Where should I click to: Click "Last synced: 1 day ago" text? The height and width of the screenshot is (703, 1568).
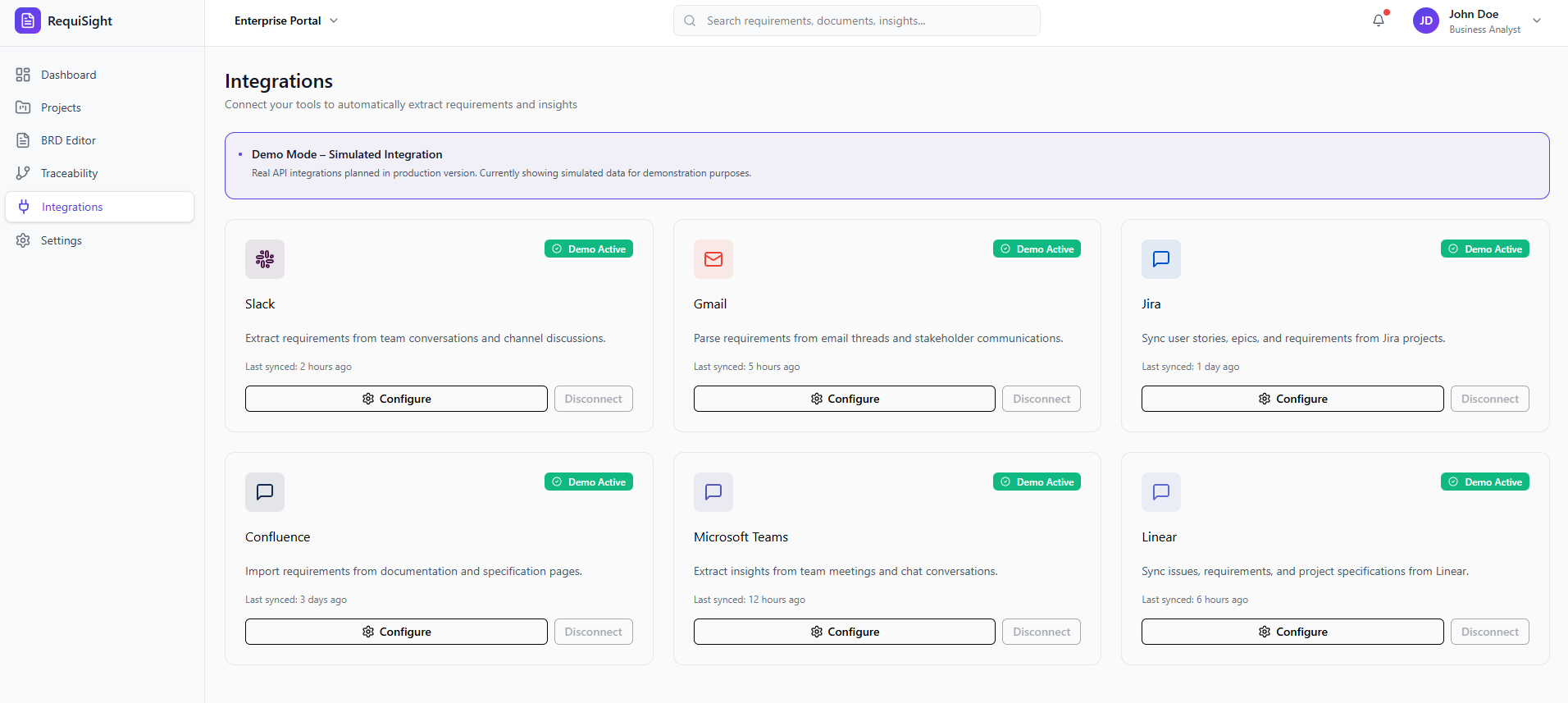point(1191,367)
